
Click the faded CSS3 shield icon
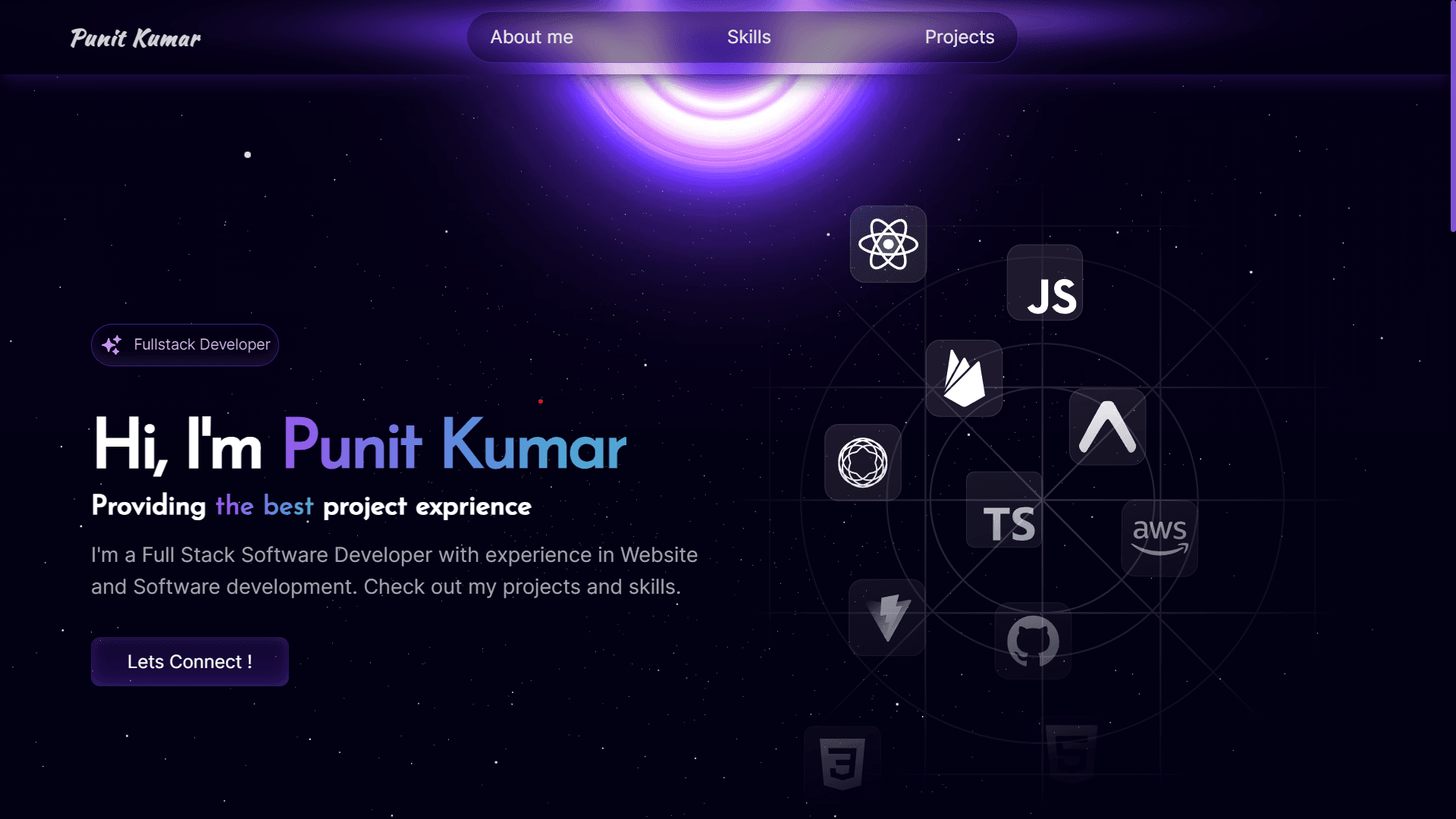(x=842, y=762)
